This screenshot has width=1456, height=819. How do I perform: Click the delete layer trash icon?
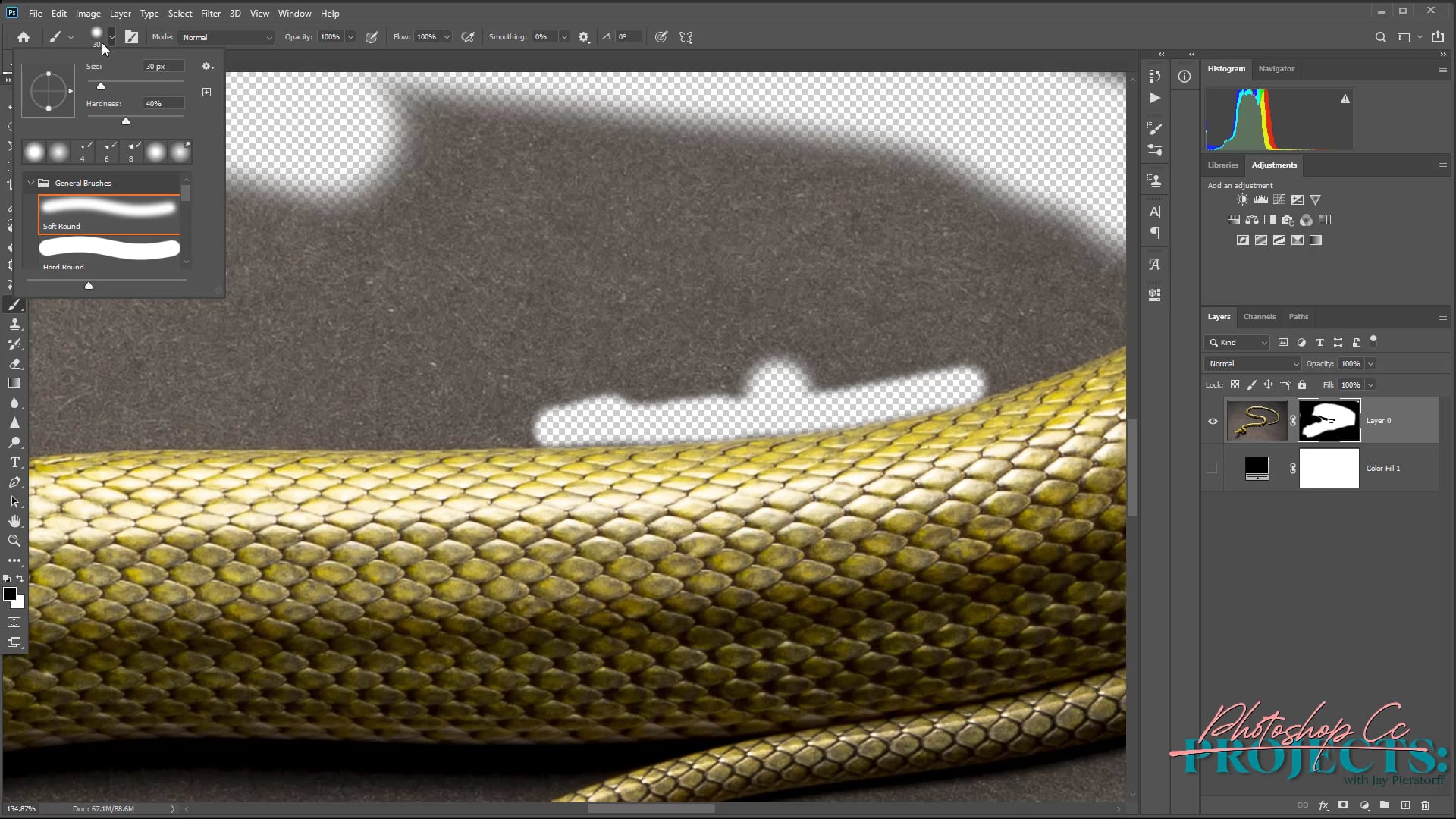pos(1425,805)
